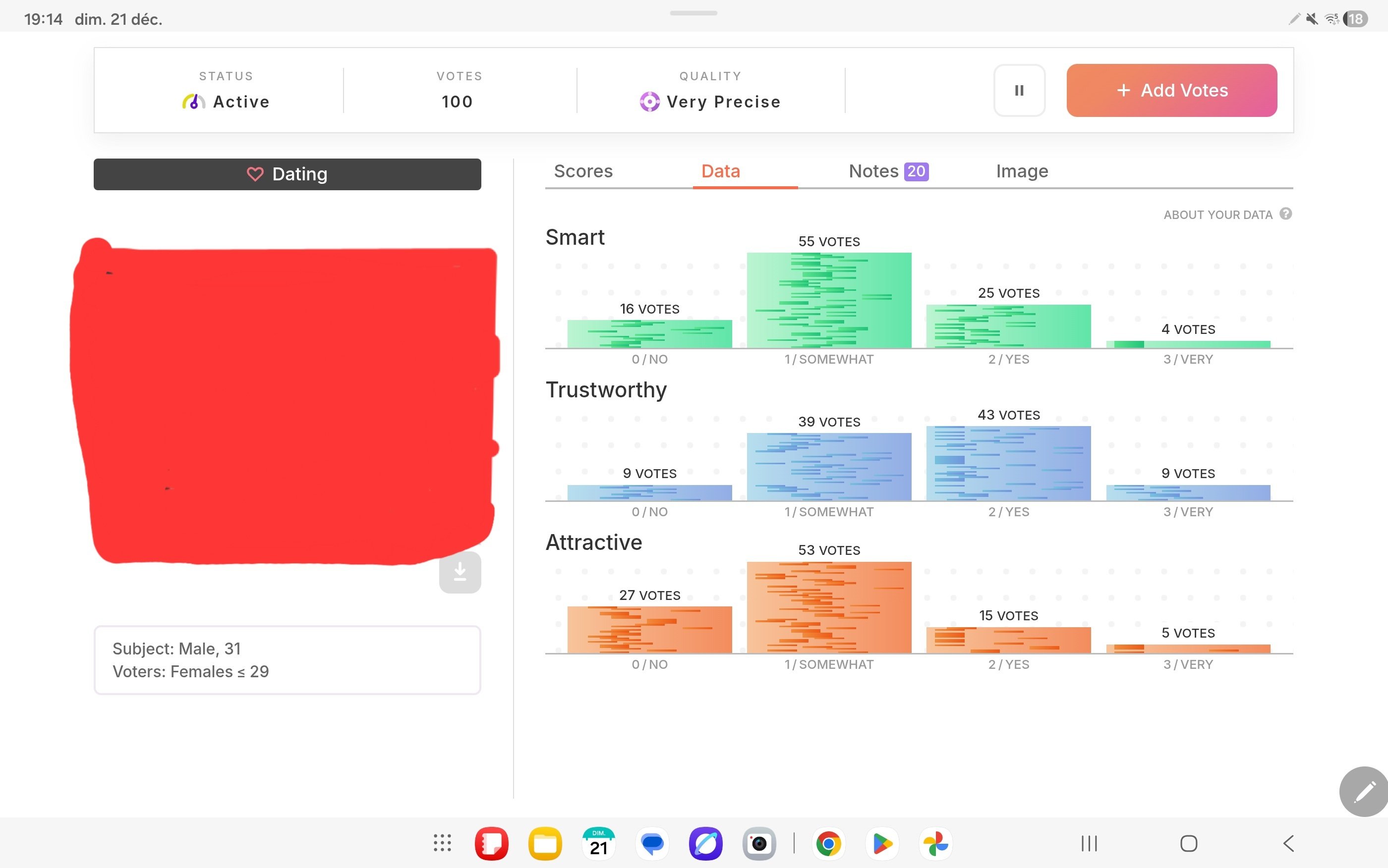
Task: Click the 55 votes Smart bar
Action: (x=829, y=300)
